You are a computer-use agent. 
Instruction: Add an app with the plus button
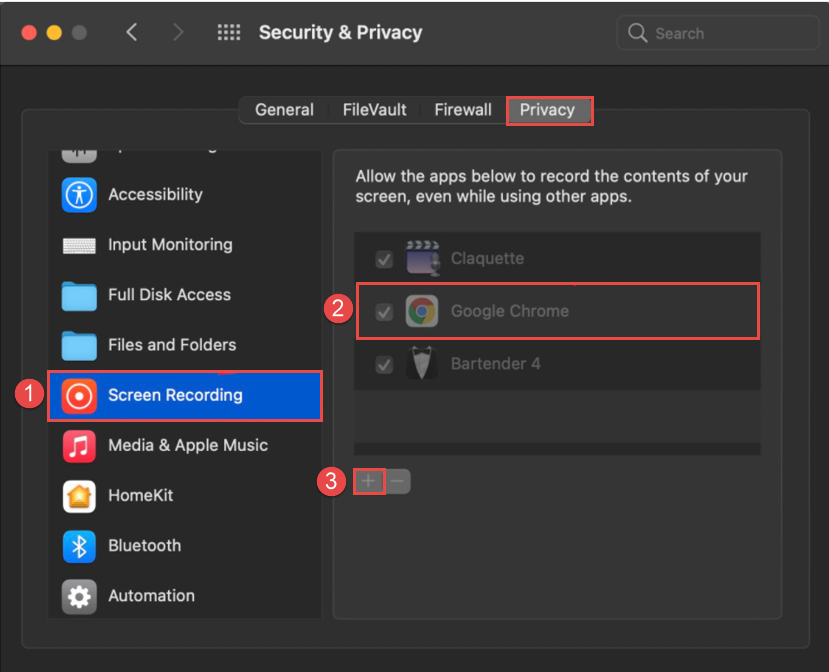369,481
